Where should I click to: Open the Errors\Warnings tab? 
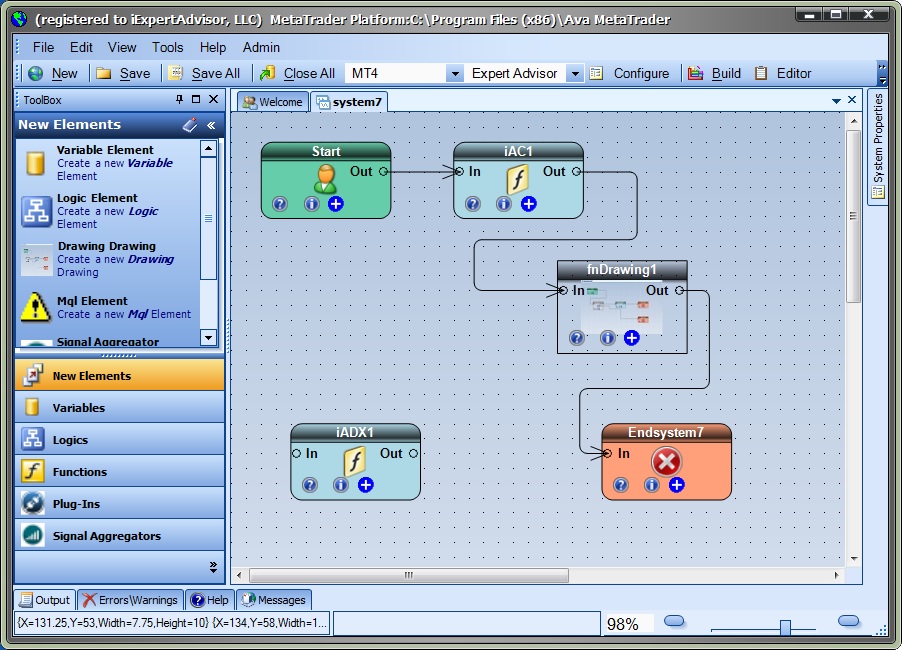131,600
